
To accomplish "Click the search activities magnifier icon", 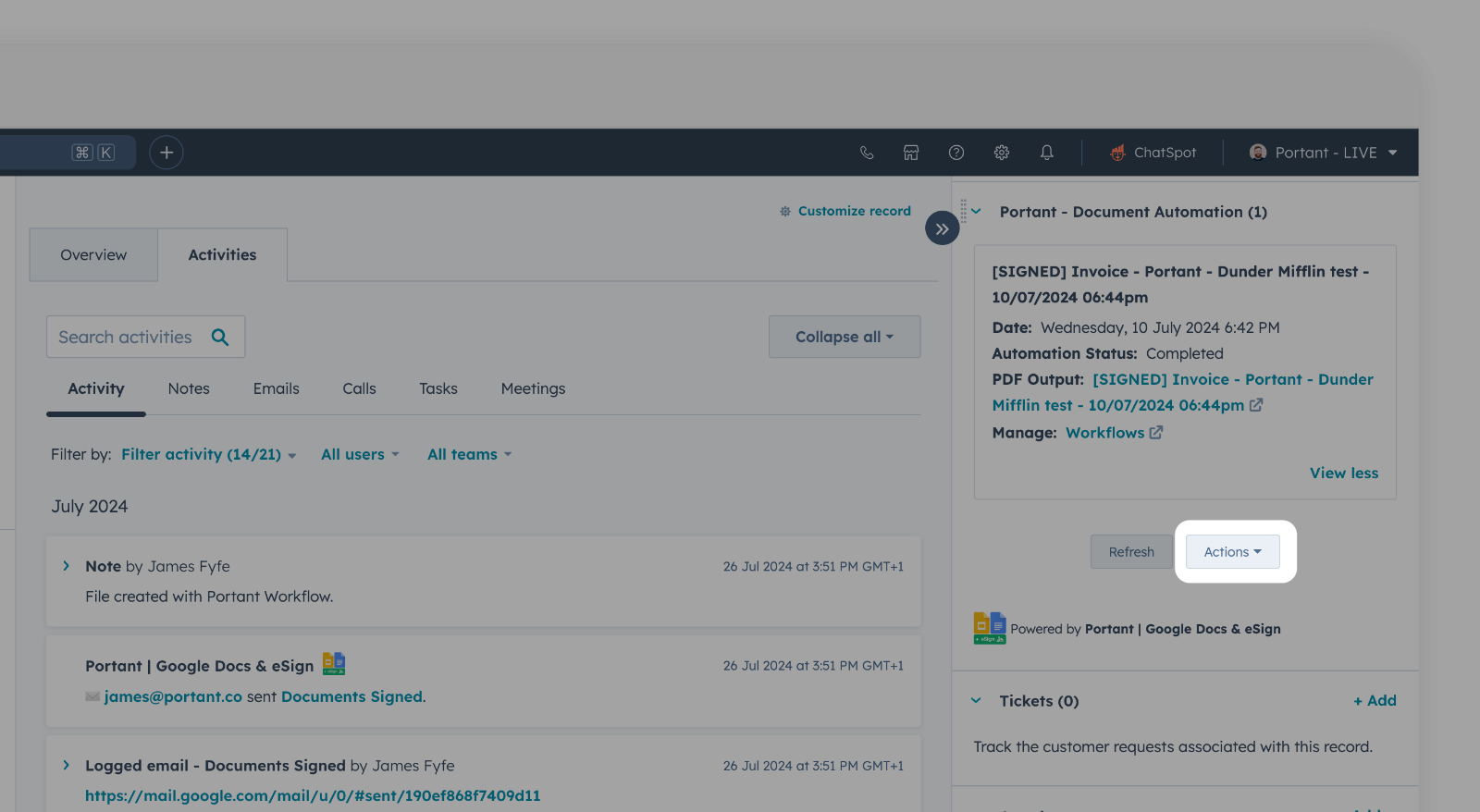I will click(220, 338).
